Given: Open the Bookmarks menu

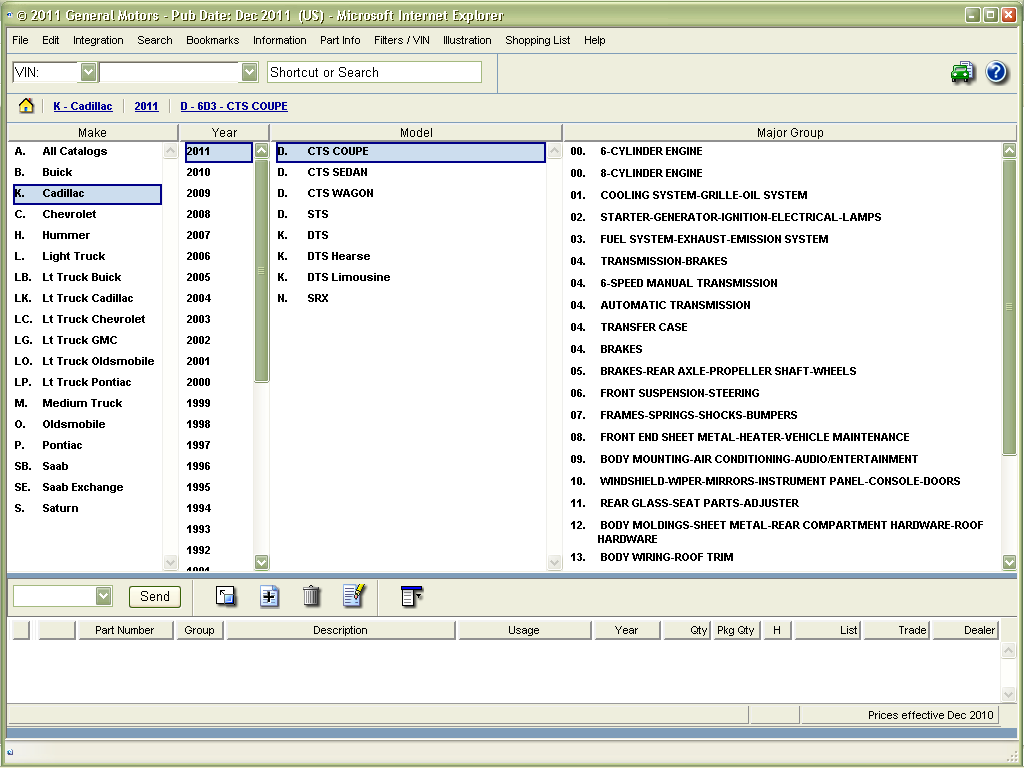Looking at the screenshot, I should coord(212,40).
